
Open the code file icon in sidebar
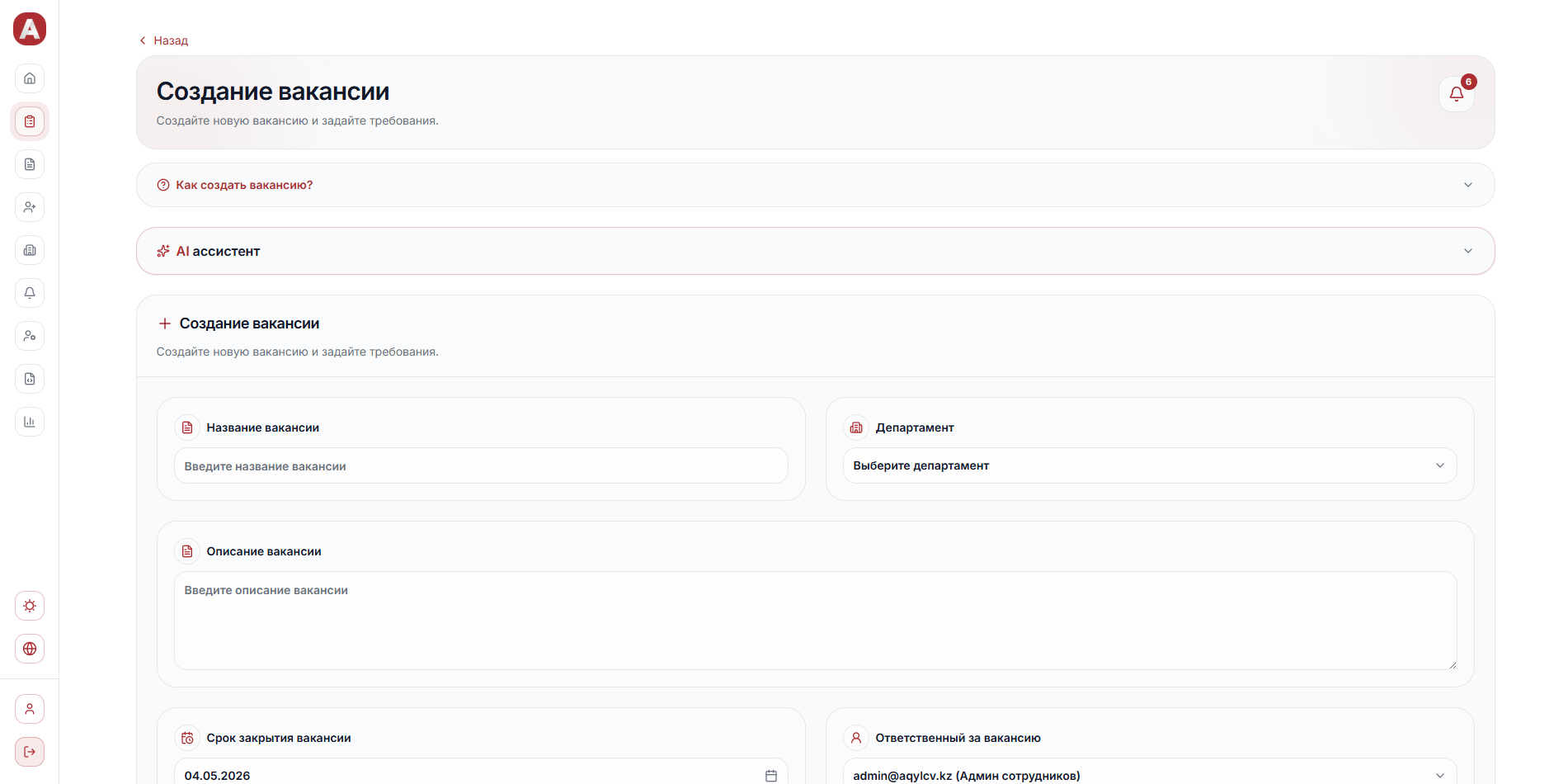point(30,379)
